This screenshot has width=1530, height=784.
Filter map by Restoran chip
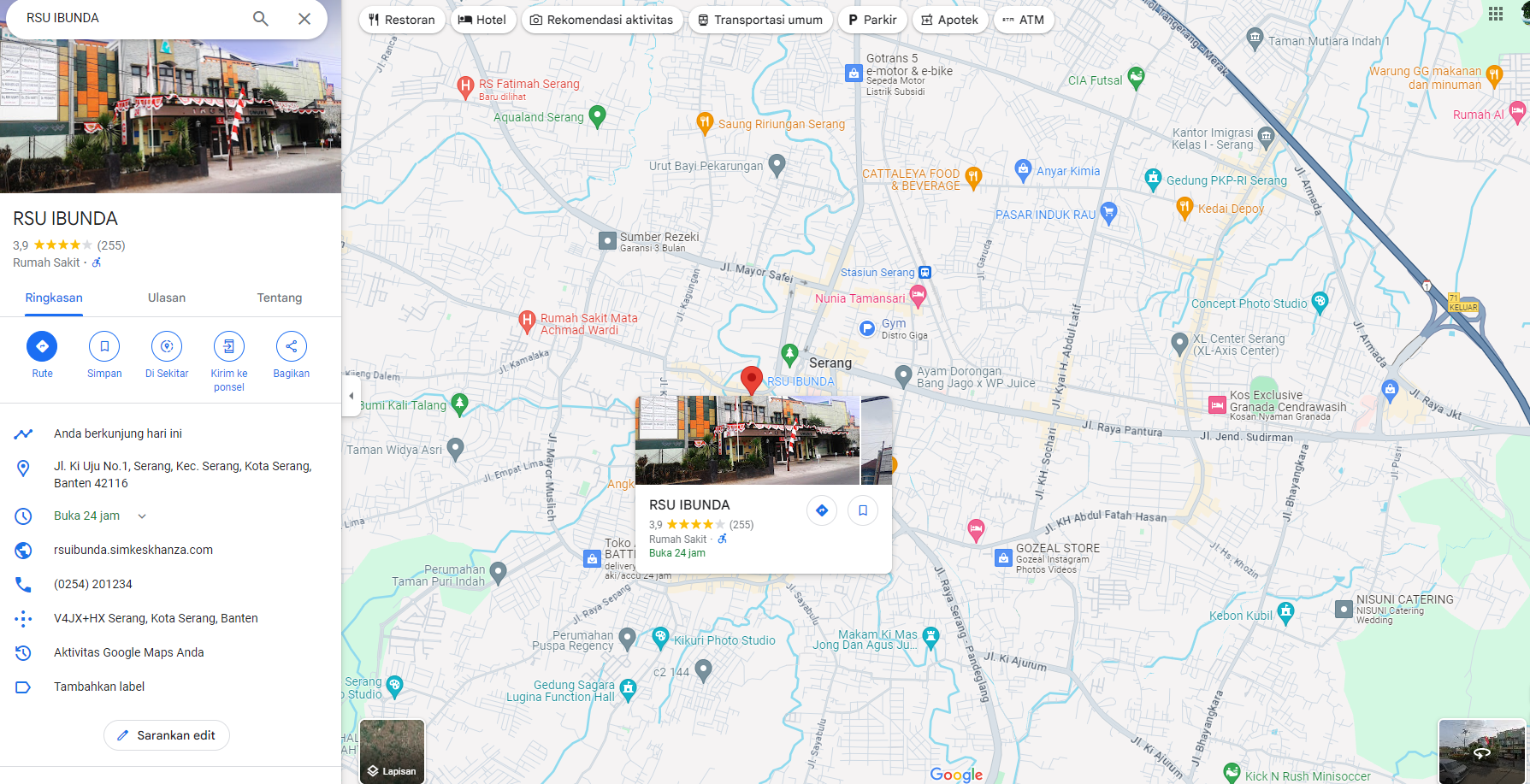click(x=402, y=20)
